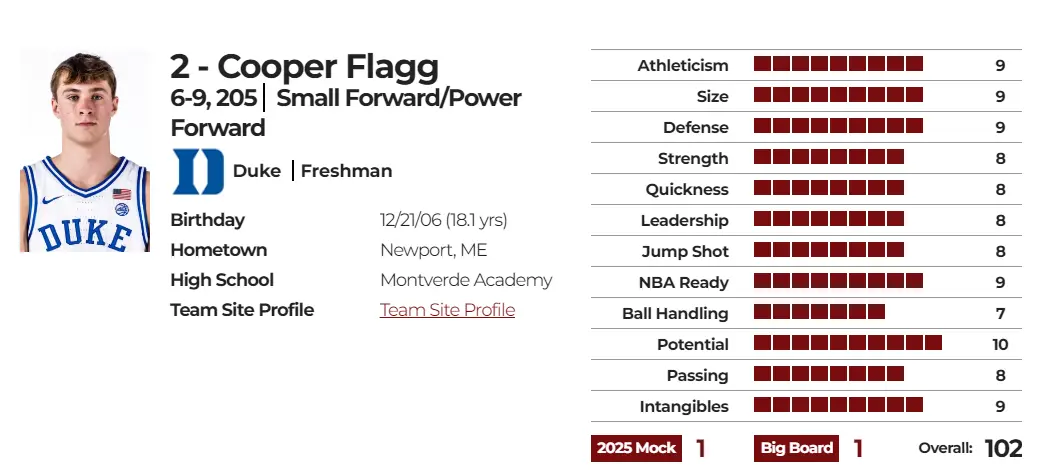Click the Small Forward/Power Forward position text
Image resolution: width=1050 pixels, height=475 pixels.
pyautogui.click(x=398, y=99)
